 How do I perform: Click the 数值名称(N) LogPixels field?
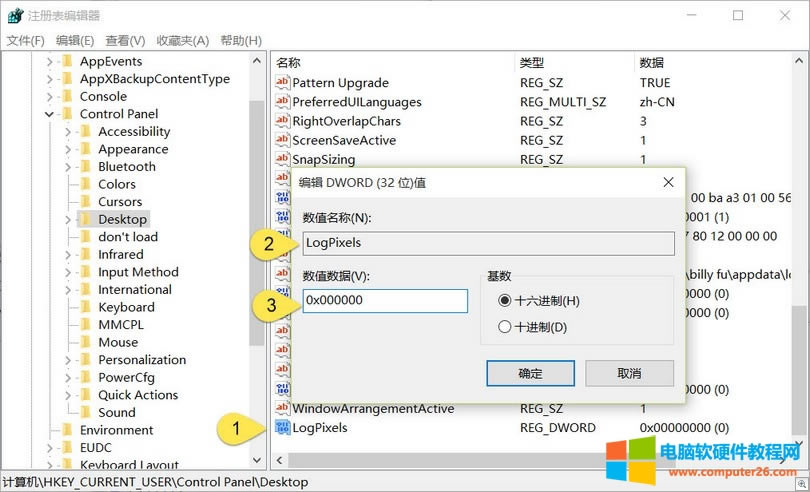(x=489, y=243)
